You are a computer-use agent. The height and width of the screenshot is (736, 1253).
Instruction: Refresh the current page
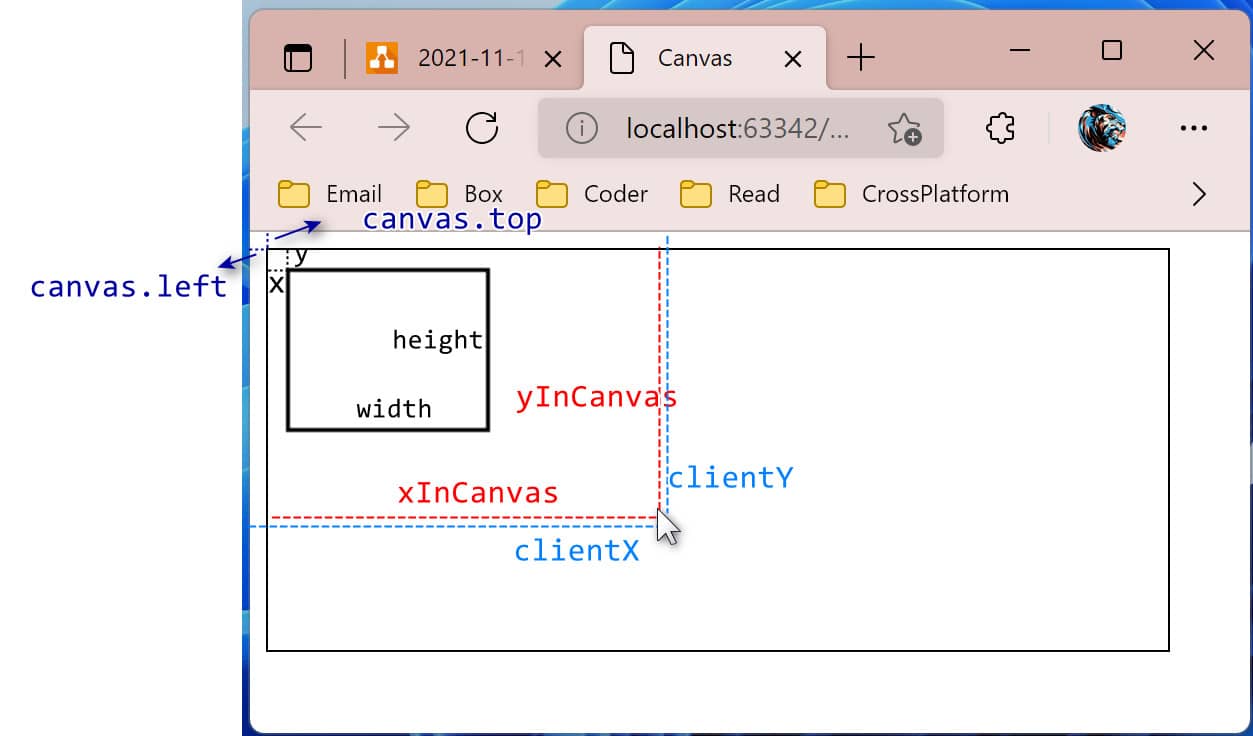point(482,127)
